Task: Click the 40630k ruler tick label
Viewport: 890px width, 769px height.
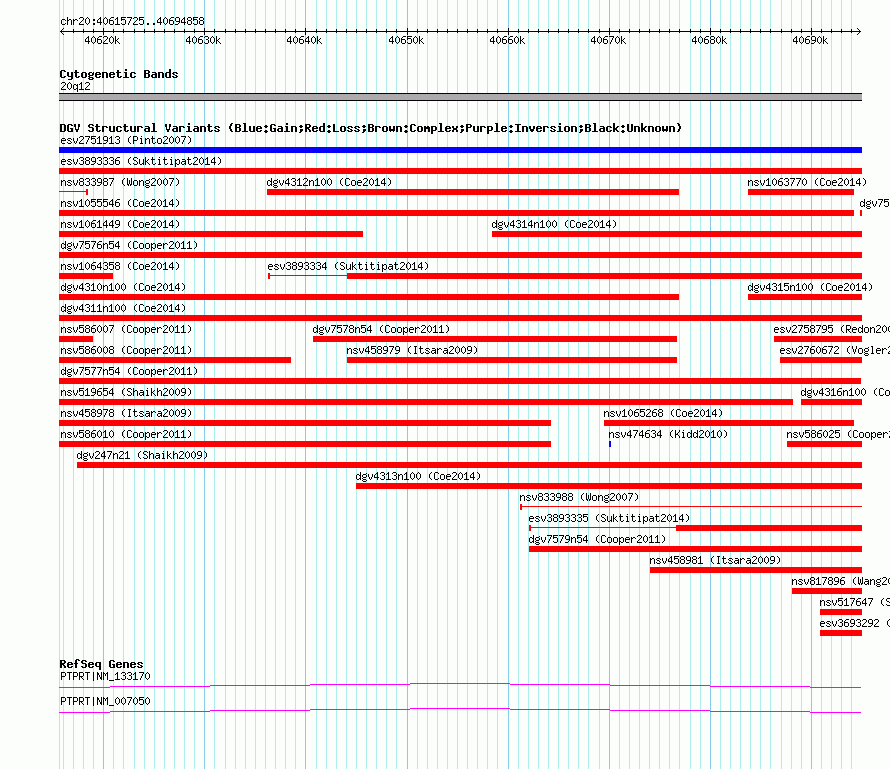Action: pos(203,40)
